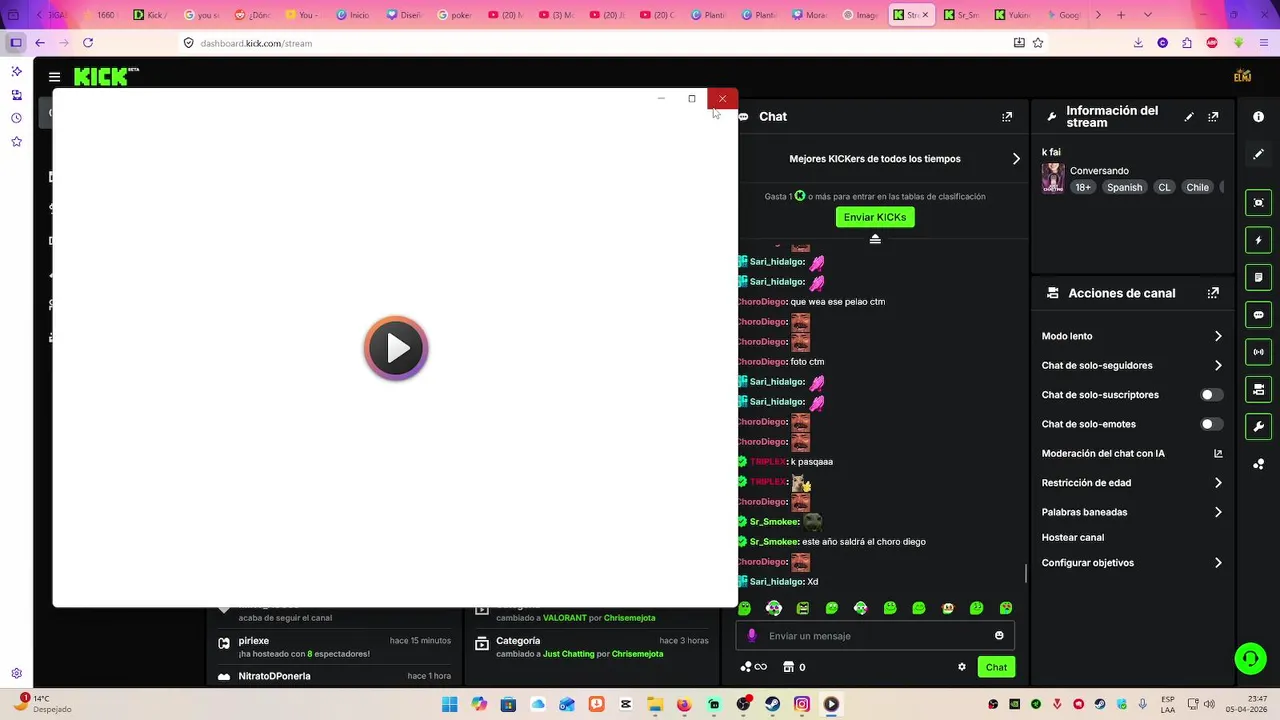Switch to the poker browser tab
The height and width of the screenshot is (720, 1280).
458,15
